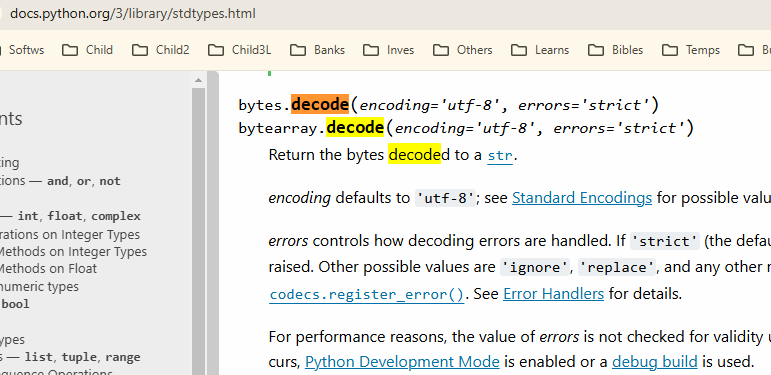The image size is (771, 375).
Task: Open the Standard Encodings link
Action: click(582, 198)
